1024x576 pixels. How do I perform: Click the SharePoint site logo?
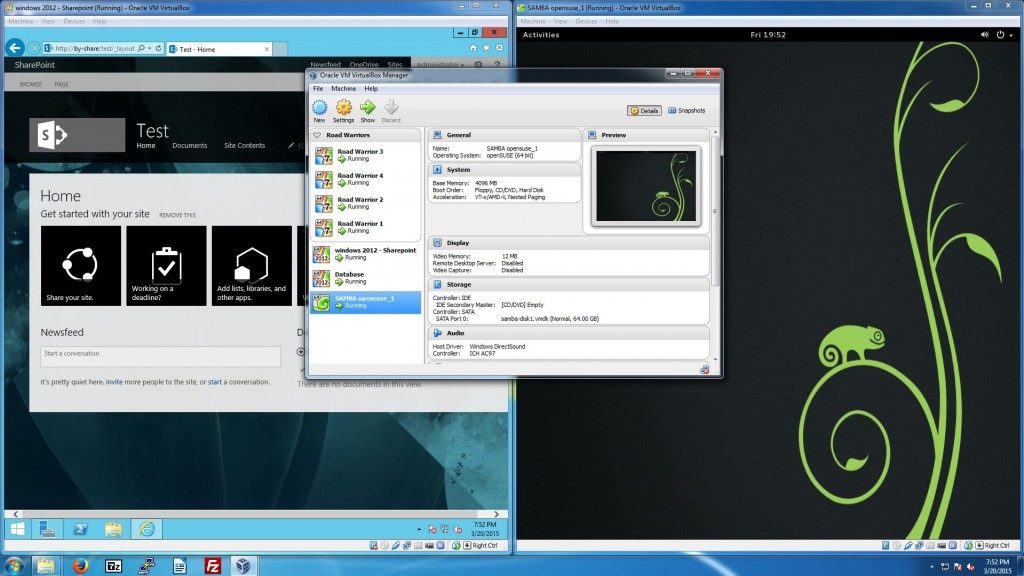click(x=77, y=135)
